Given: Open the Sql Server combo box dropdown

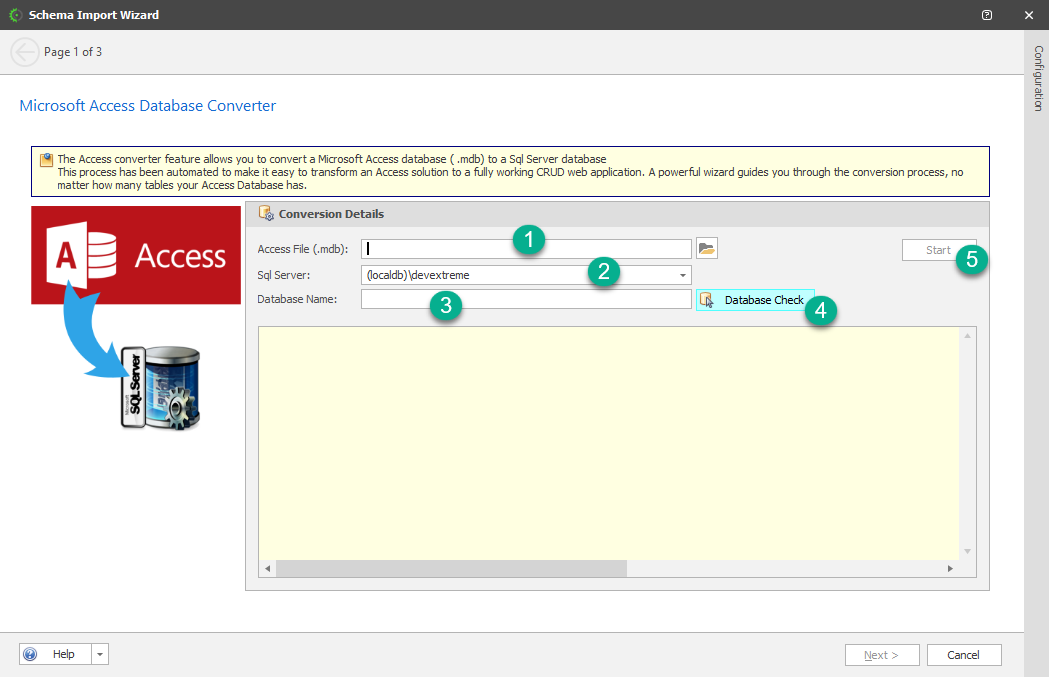Looking at the screenshot, I should [682, 274].
